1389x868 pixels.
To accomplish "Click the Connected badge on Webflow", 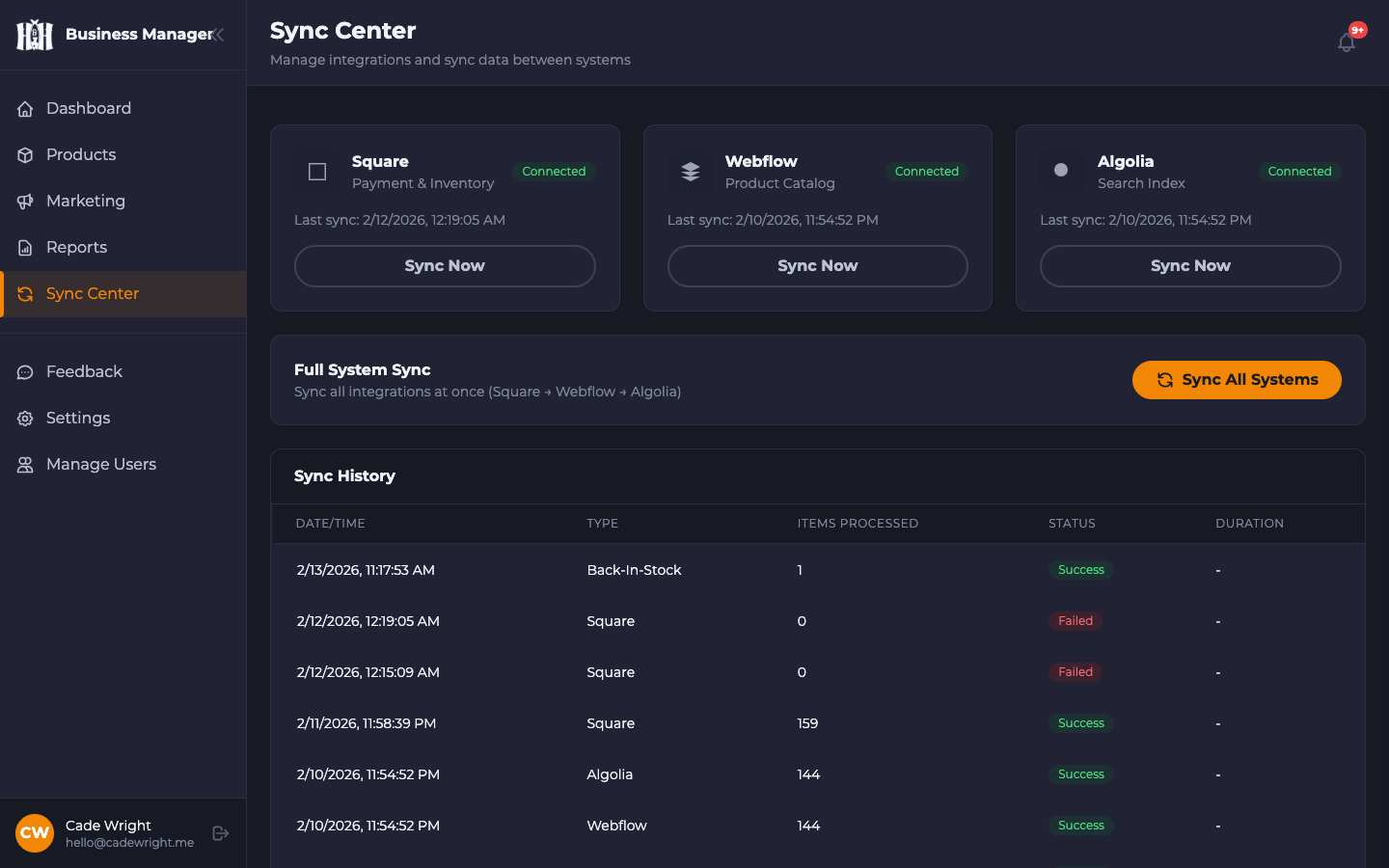I will [x=927, y=172].
